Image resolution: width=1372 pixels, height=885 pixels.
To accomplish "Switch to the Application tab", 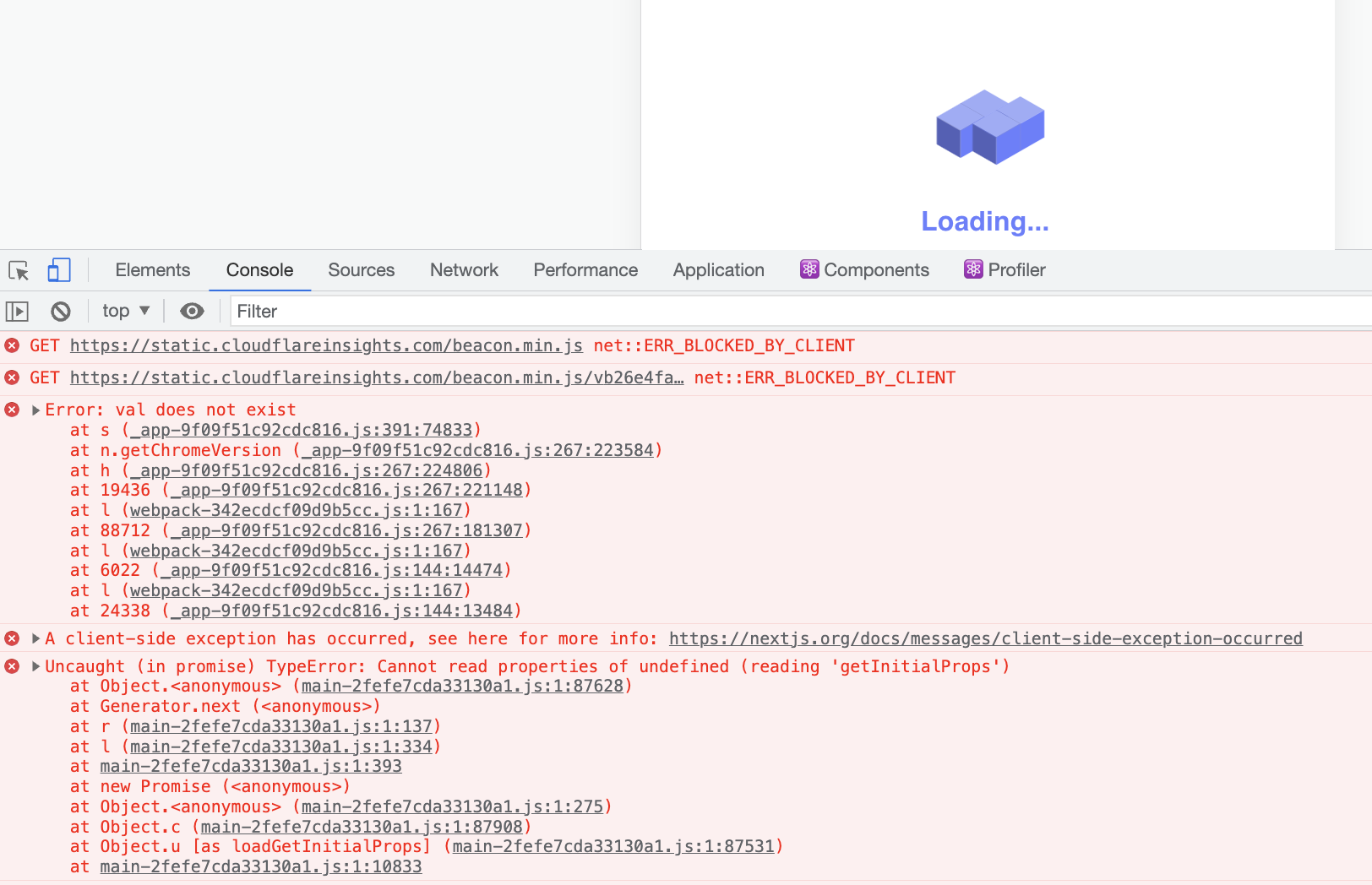I will point(718,269).
